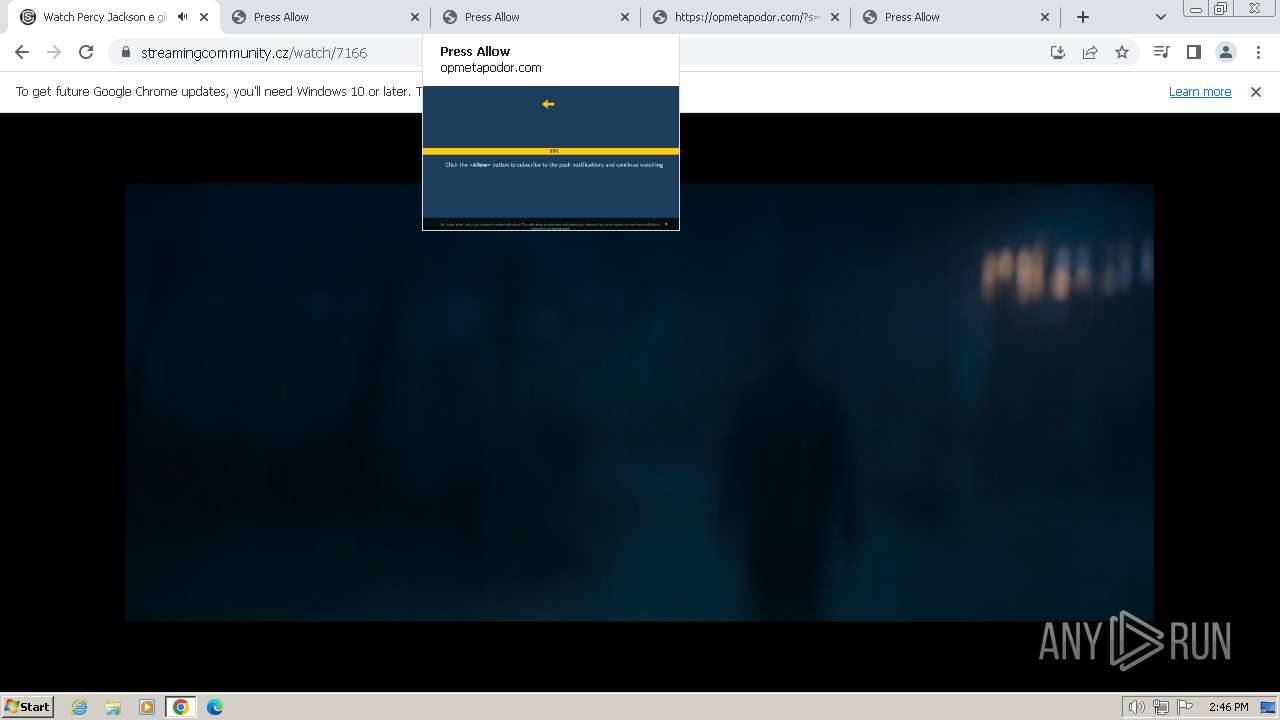Open the clock showing 2:46 PM
Image resolution: width=1280 pixels, height=720 pixels.
click(1228, 707)
